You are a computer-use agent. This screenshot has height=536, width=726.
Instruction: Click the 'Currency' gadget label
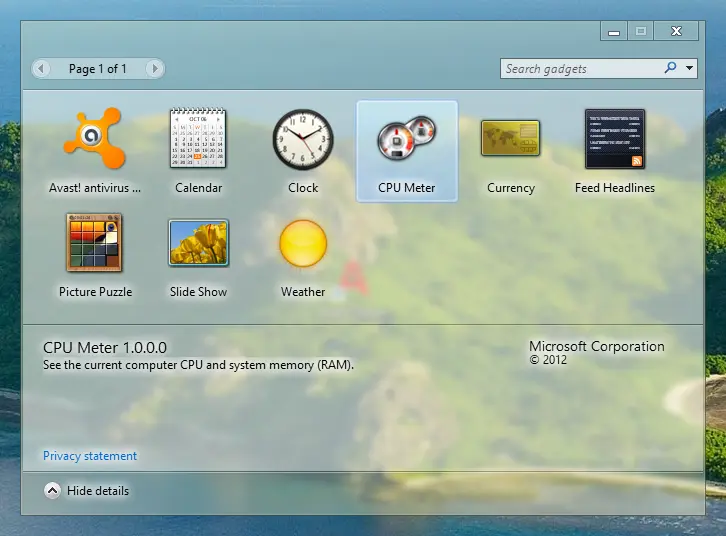[x=511, y=188]
